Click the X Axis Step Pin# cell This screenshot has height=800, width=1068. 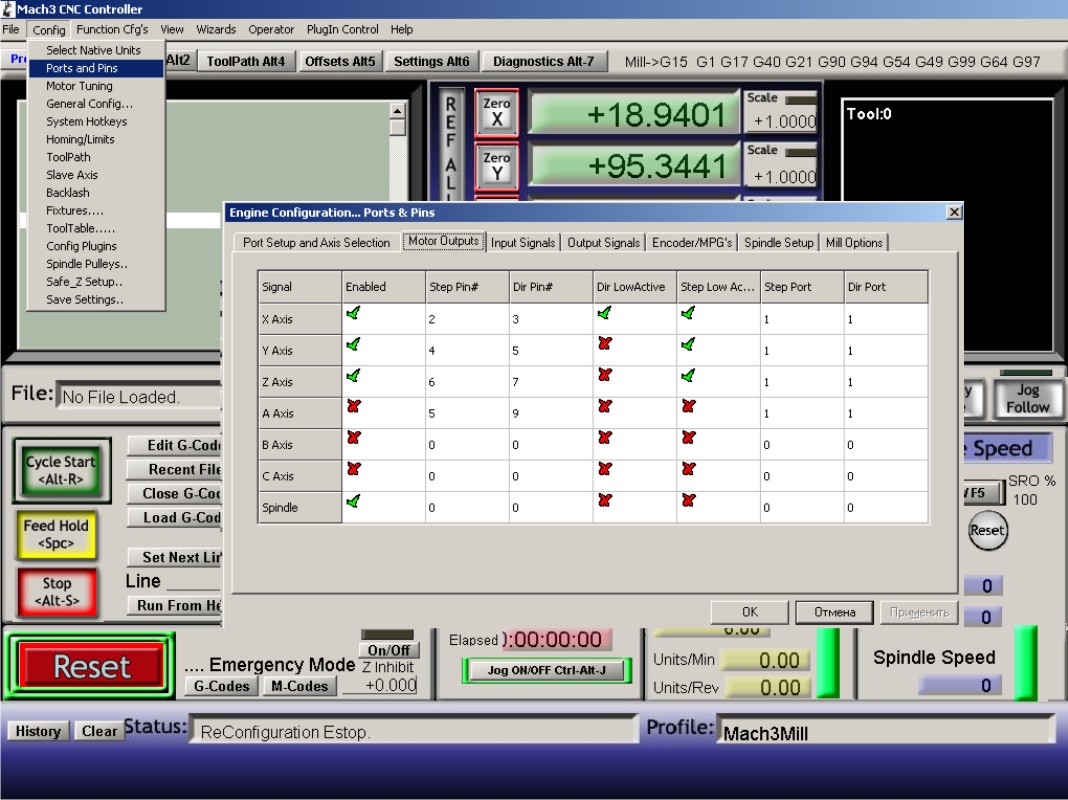coord(466,320)
